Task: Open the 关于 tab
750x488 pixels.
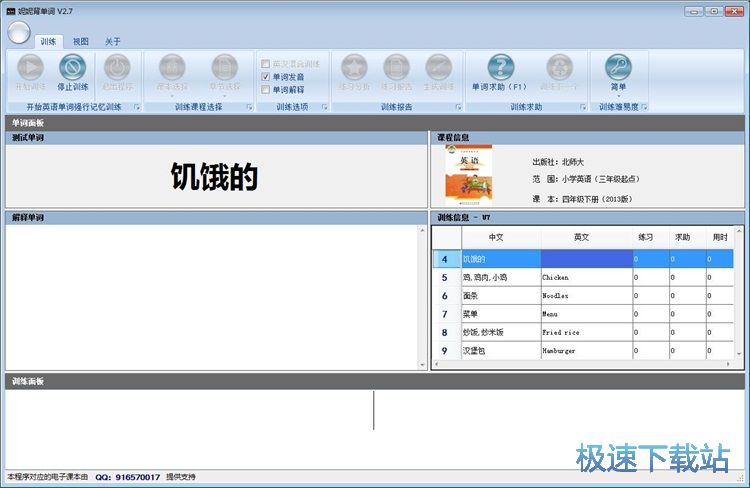Action: (113, 42)
